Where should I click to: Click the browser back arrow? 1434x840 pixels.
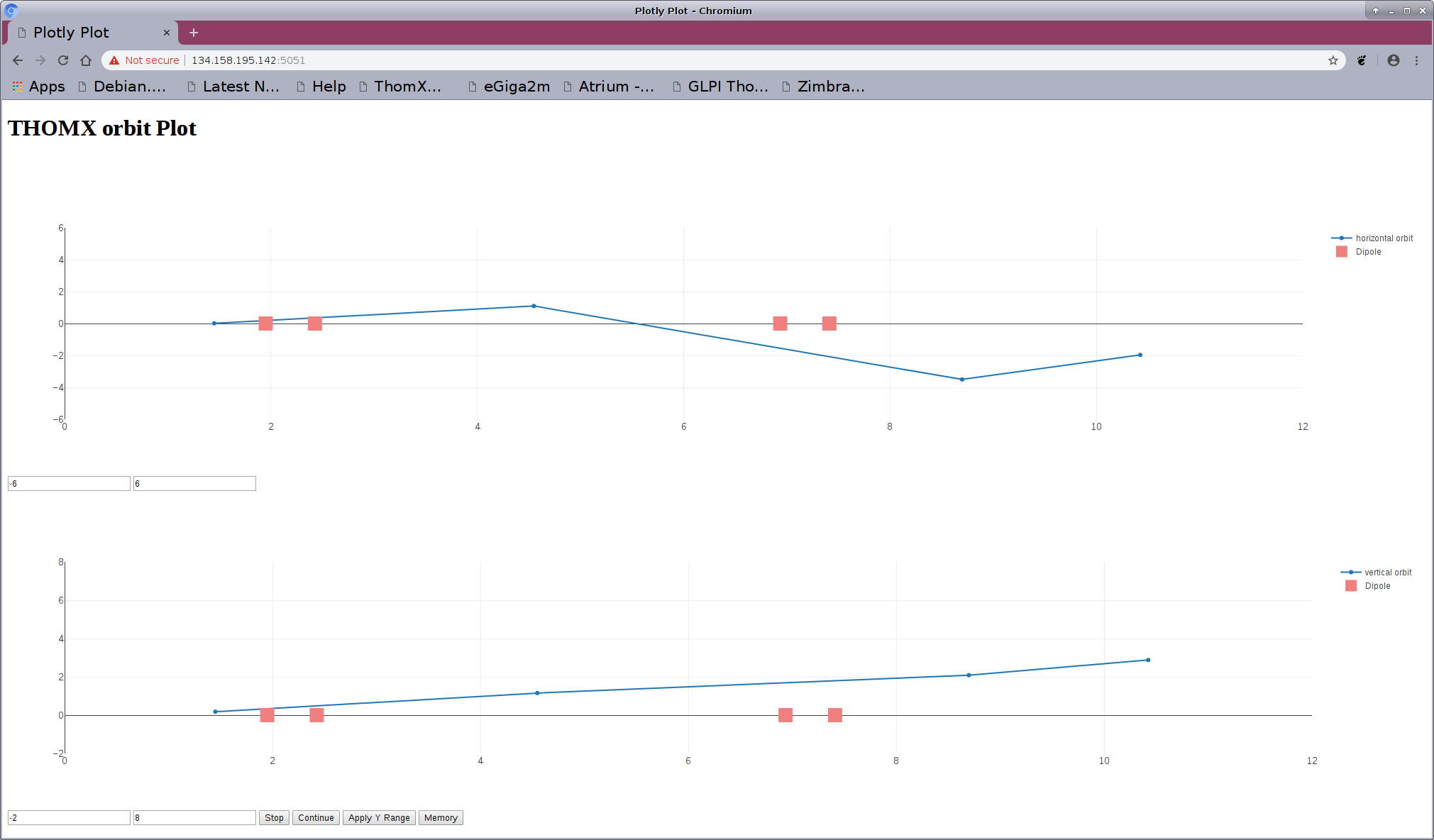click(18, 60)
